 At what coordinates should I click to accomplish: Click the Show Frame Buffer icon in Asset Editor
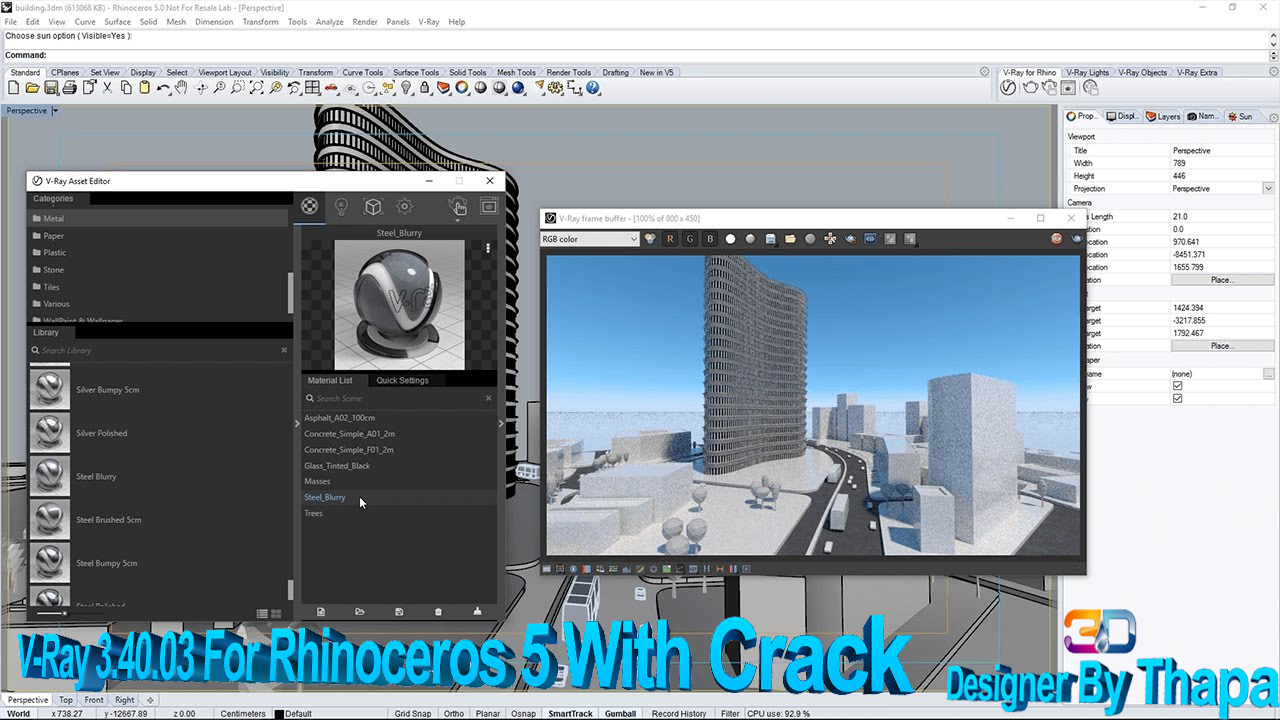[x=489, y=207]
